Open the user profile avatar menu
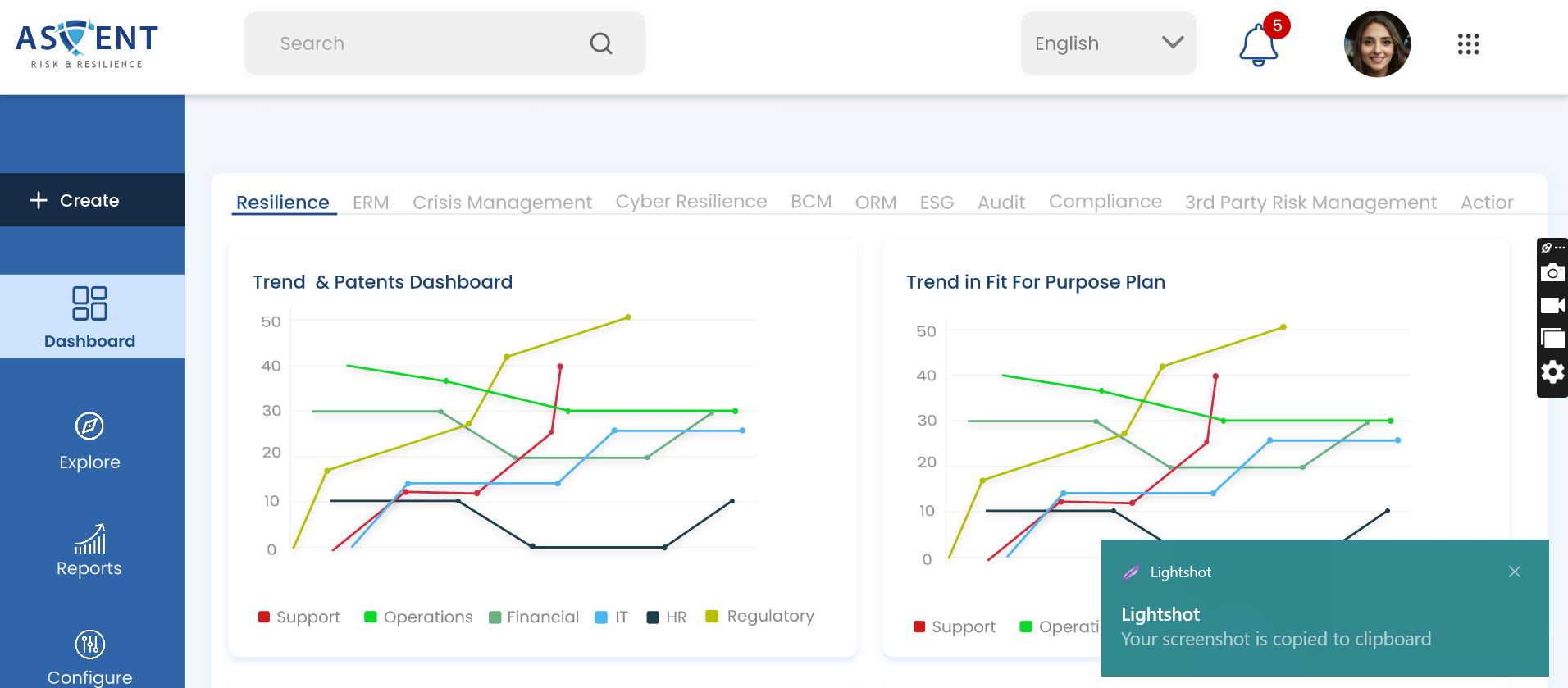1568x688 pixels. [x=1377, y=44]
